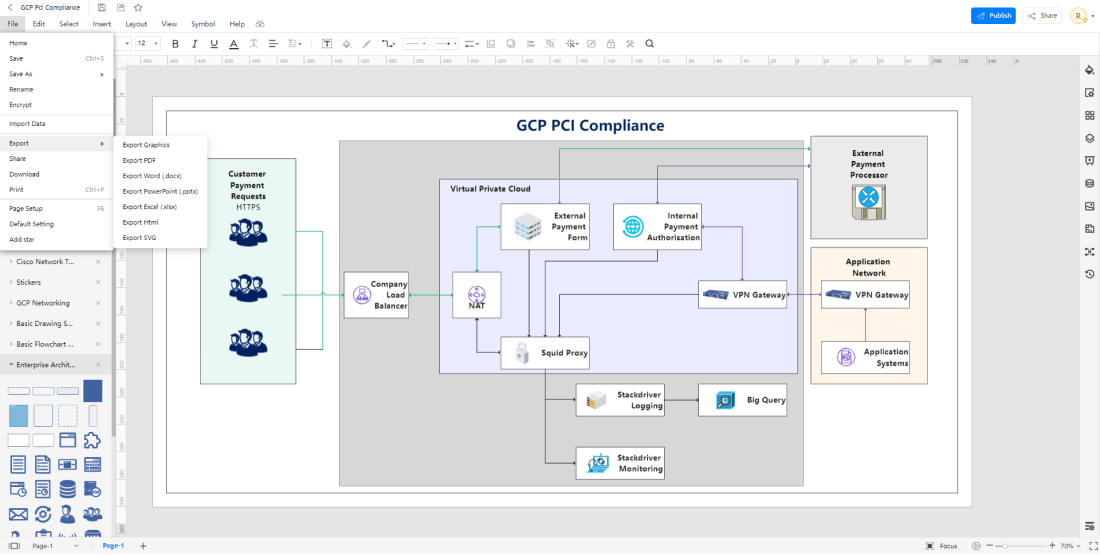The image size is (1100, 555).
Task: Toggle italic formatting
Action: [x=194, y=44]
